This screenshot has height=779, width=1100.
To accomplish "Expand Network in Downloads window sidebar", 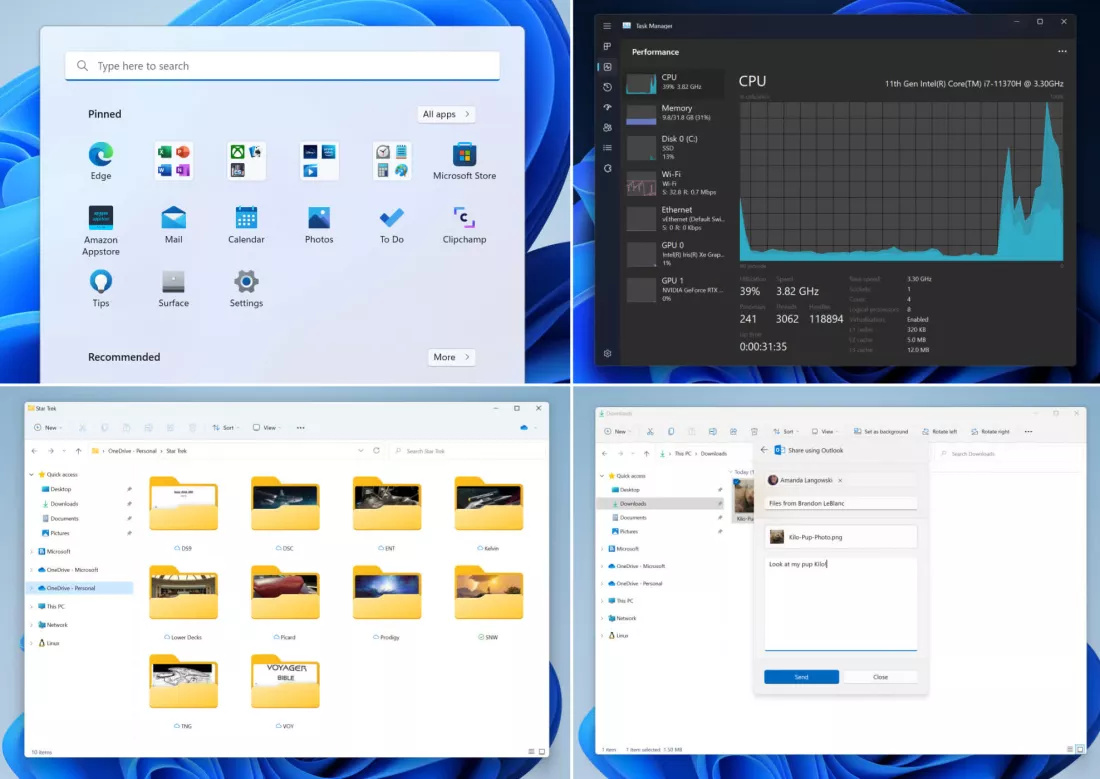I will (x=602, y=618).
